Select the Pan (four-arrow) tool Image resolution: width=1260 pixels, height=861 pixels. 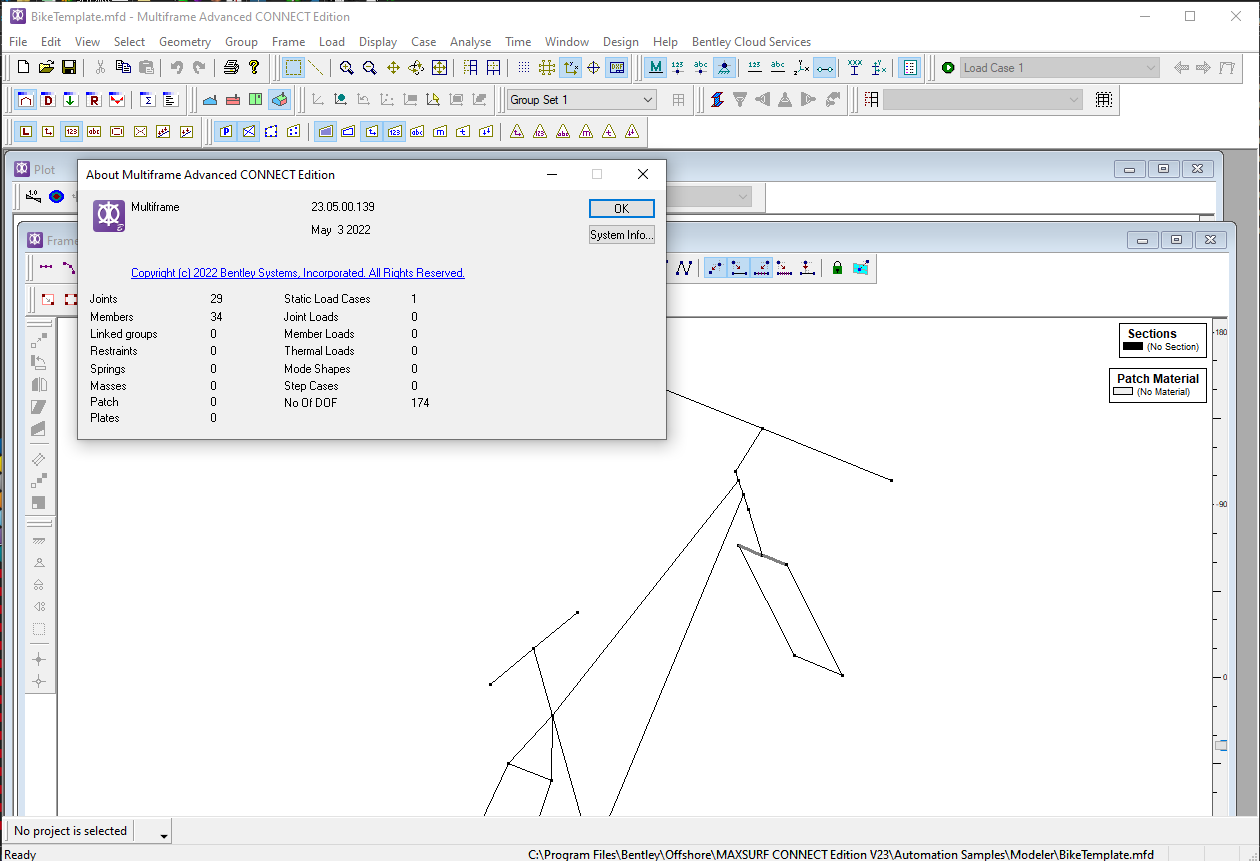(x=393, y=68)
